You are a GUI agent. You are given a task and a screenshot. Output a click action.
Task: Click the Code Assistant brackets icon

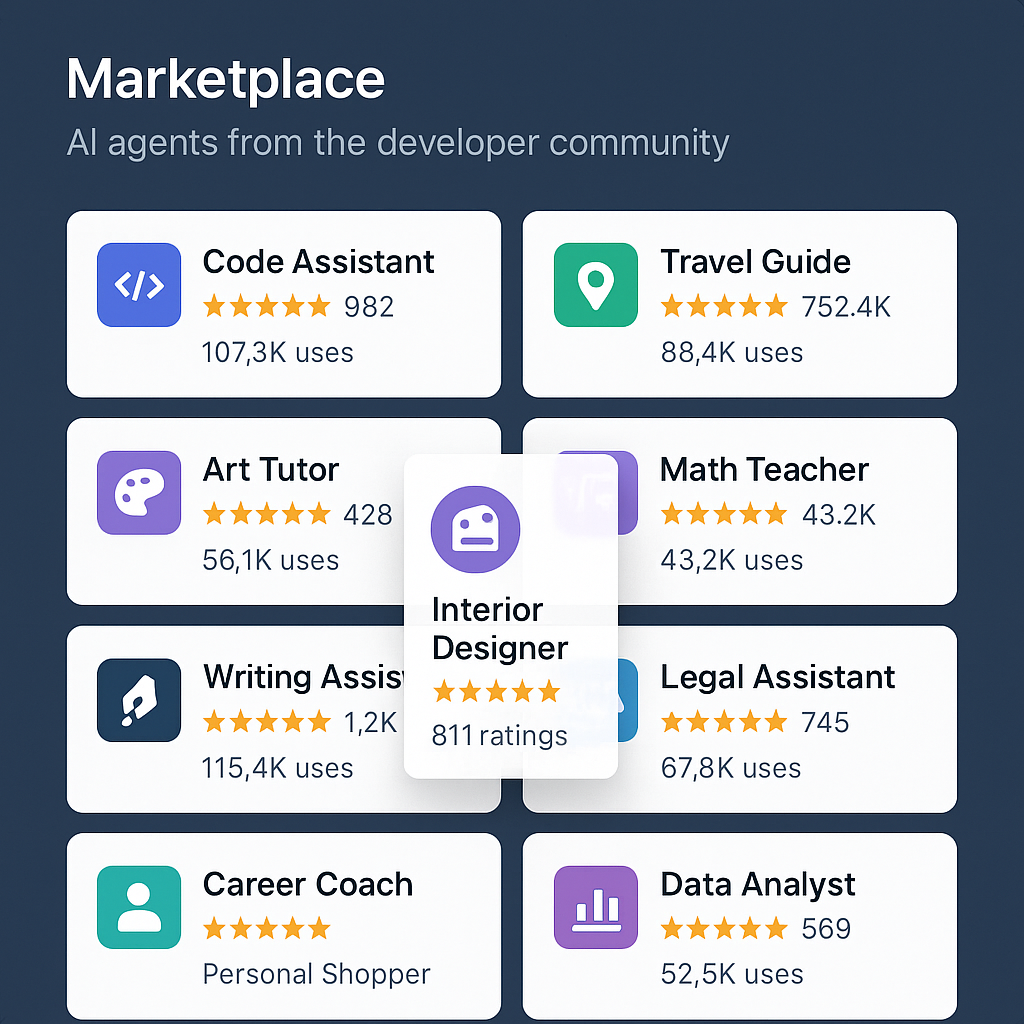(x=139, y=285)
